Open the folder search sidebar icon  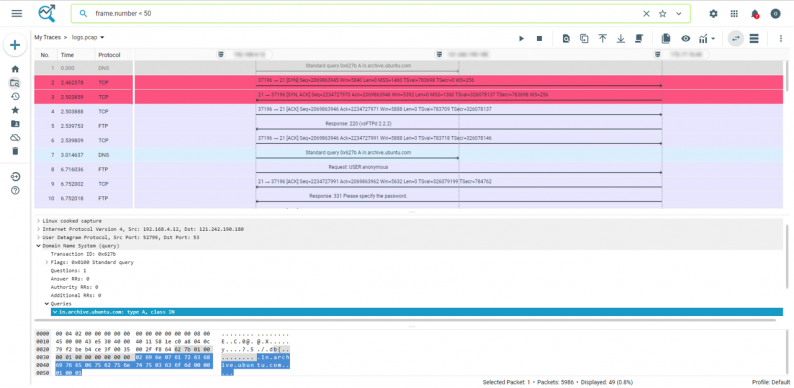coord(15,83)
